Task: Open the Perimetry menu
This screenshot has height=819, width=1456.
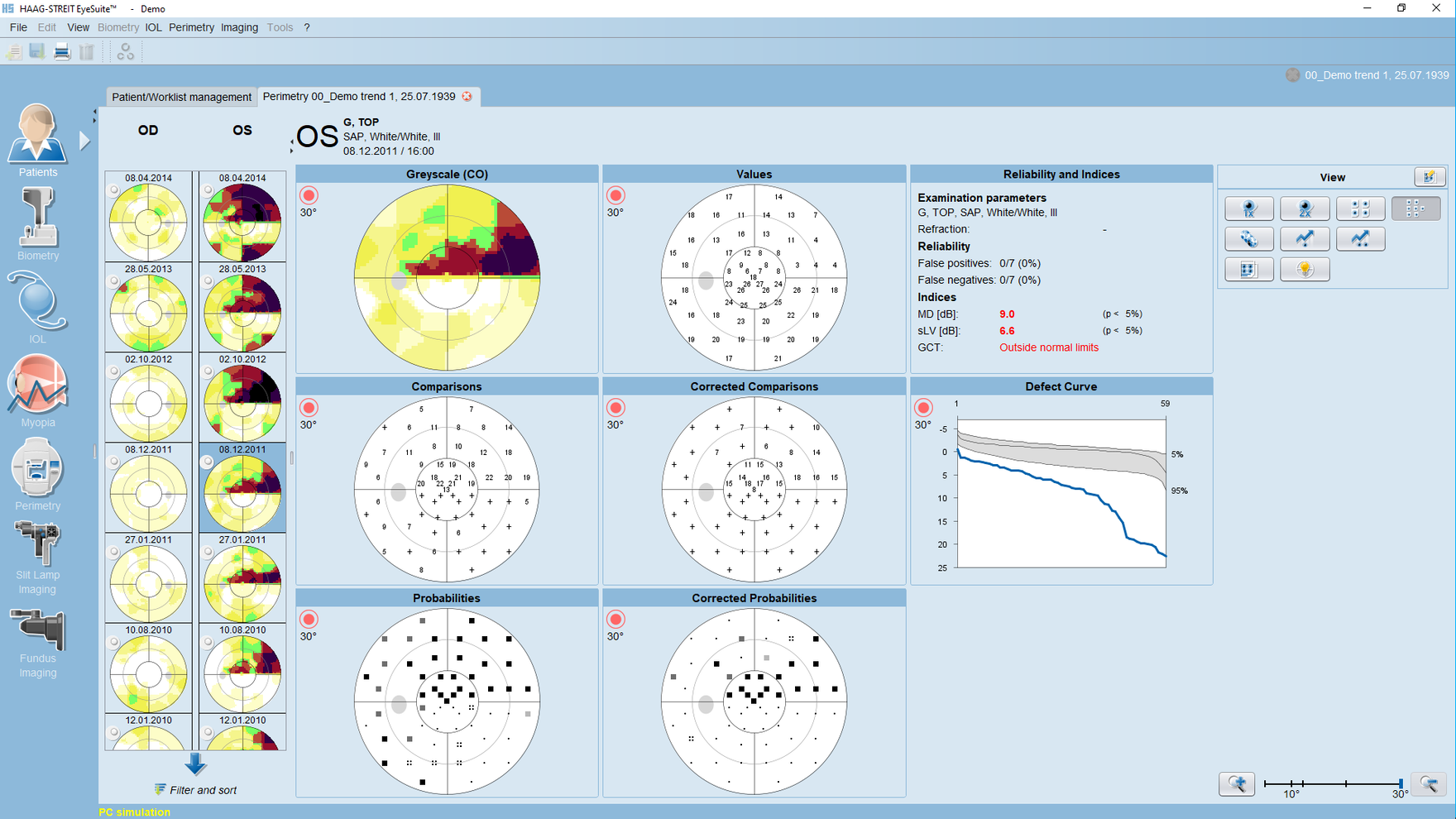Action: pyautogui.click(x=191, y=27)
